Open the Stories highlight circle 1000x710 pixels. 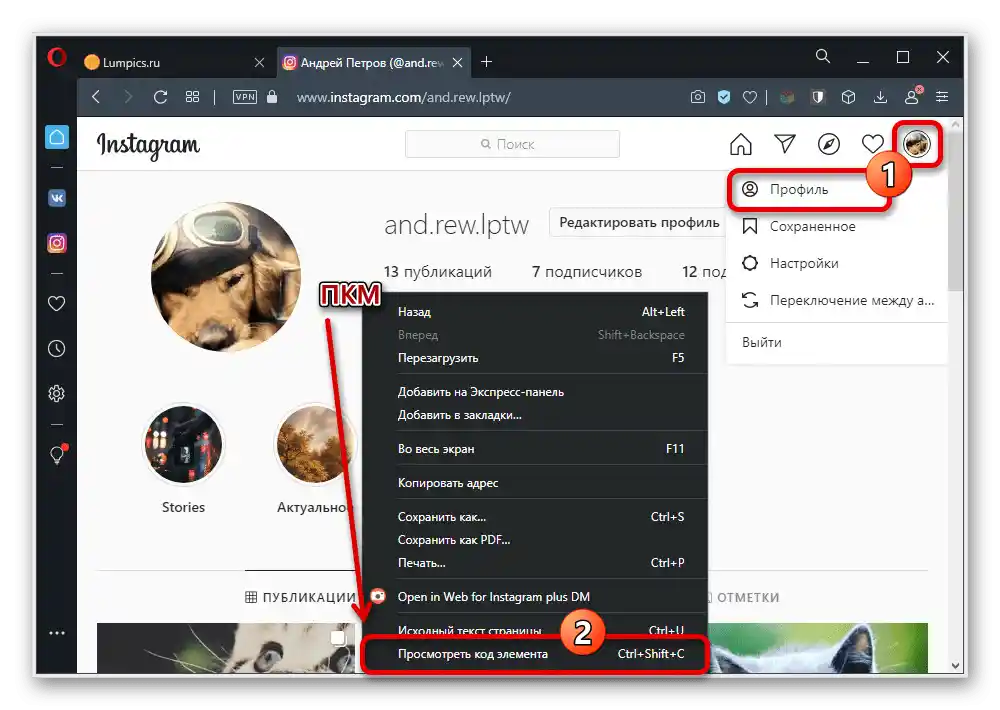(x=184, y=444)
